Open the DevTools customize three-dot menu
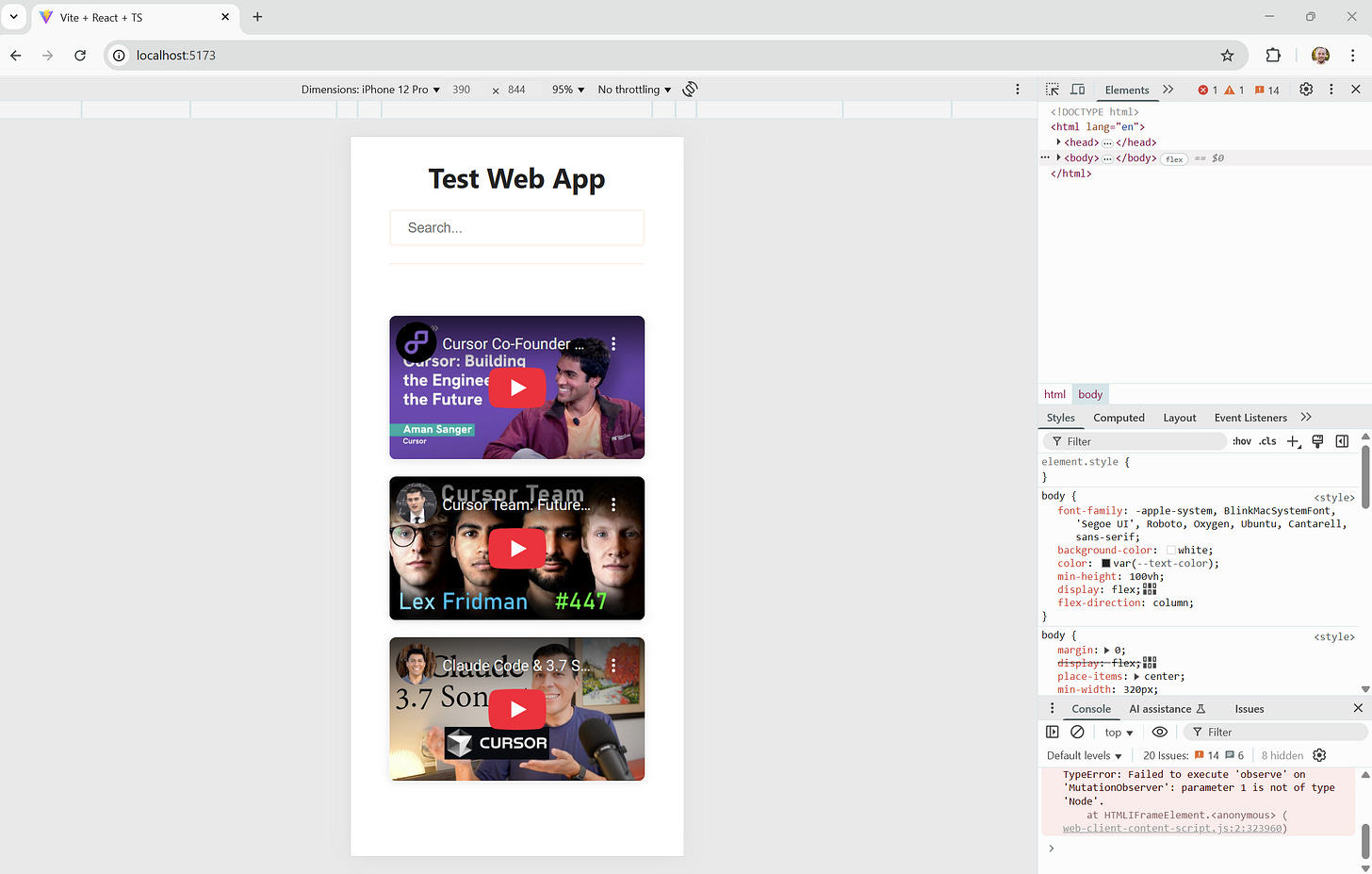Image resolution: width=1372 pixels, height=874 pixels. coord(1331,90)
